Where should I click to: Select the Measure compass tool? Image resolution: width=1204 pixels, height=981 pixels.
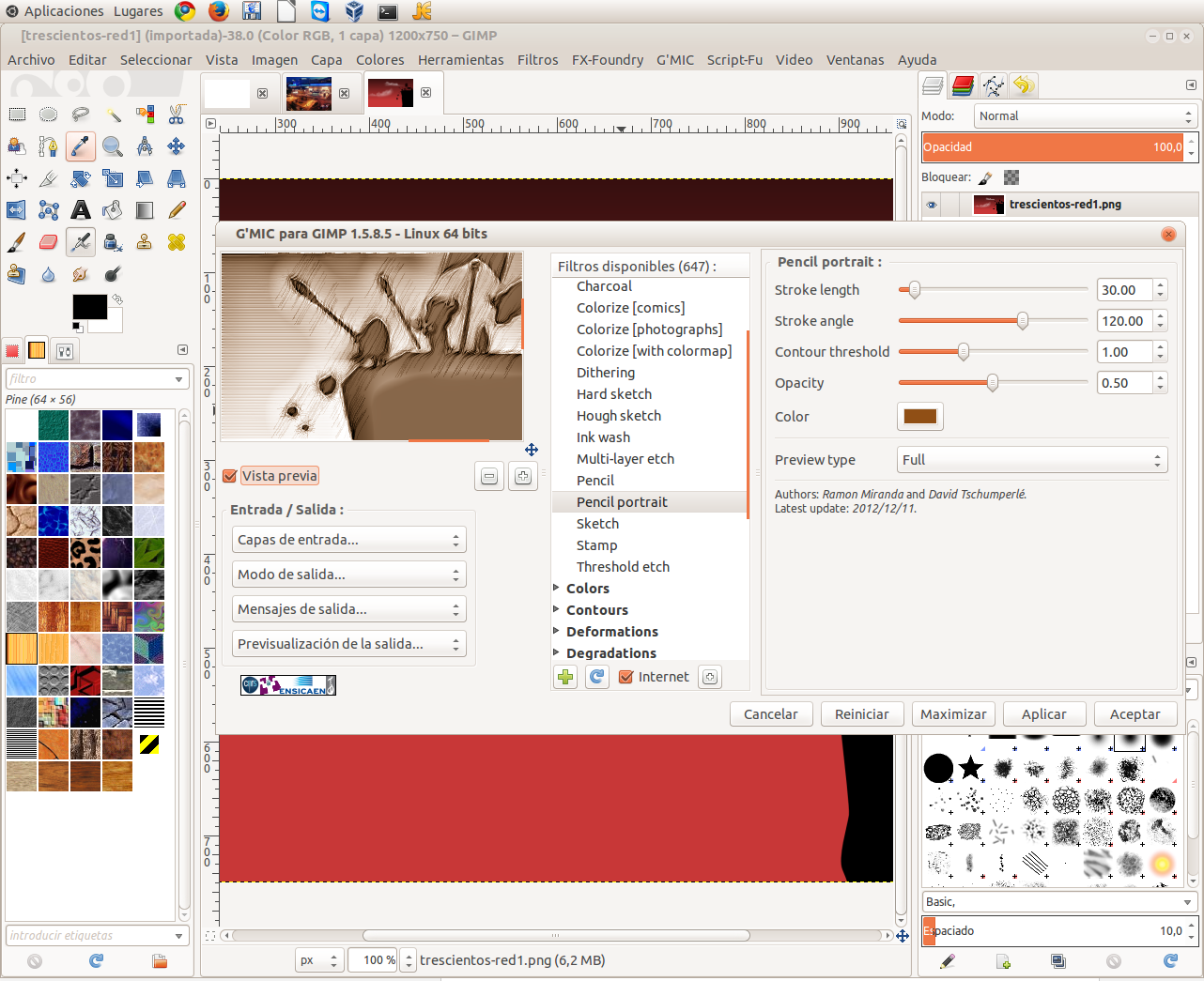coord(145,146)
